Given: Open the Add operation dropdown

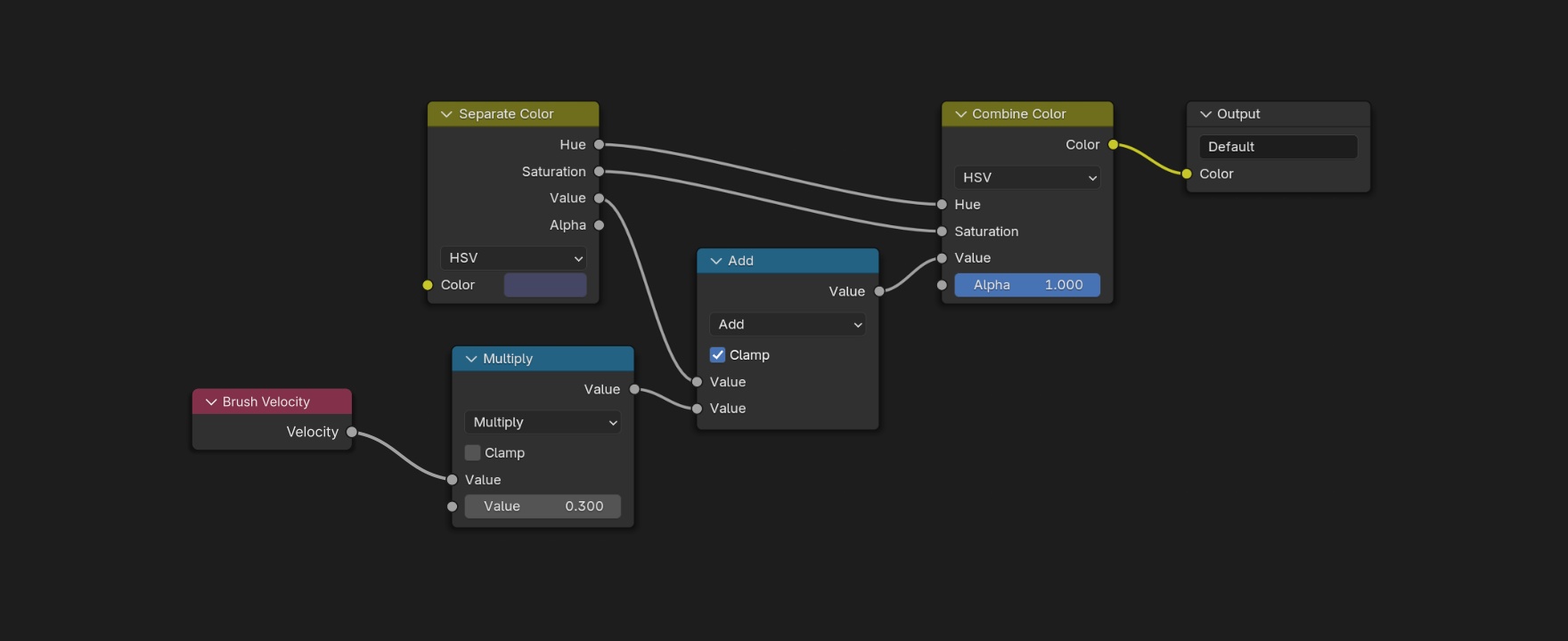Looking at the screenshot, I should click(788, 324).
